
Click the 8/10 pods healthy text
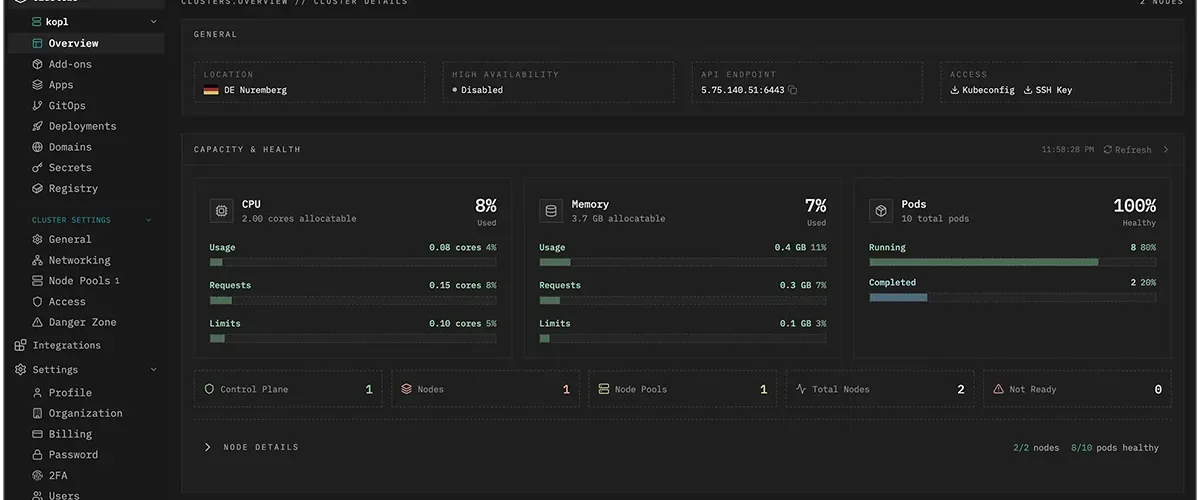(x=1115, y=448)
